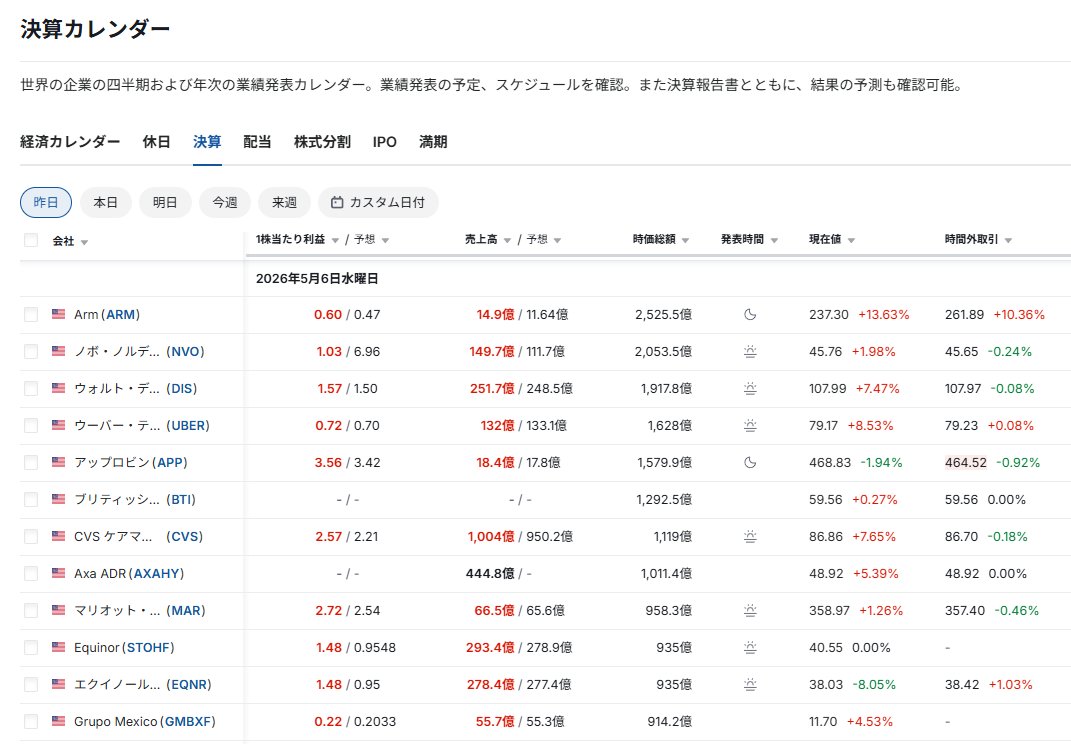Select the CVS row checkbox
Screen dimensions: 1071x744
click(x=31, y=536)
